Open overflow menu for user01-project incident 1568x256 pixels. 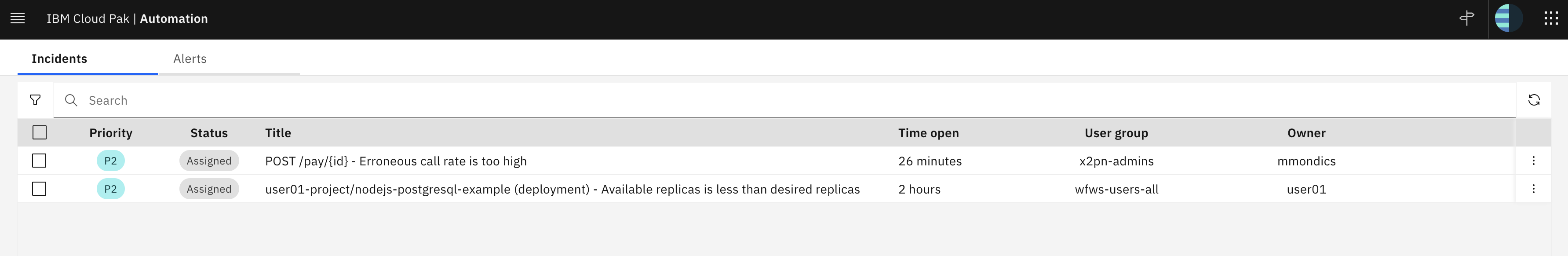[x=1533, y=189]
